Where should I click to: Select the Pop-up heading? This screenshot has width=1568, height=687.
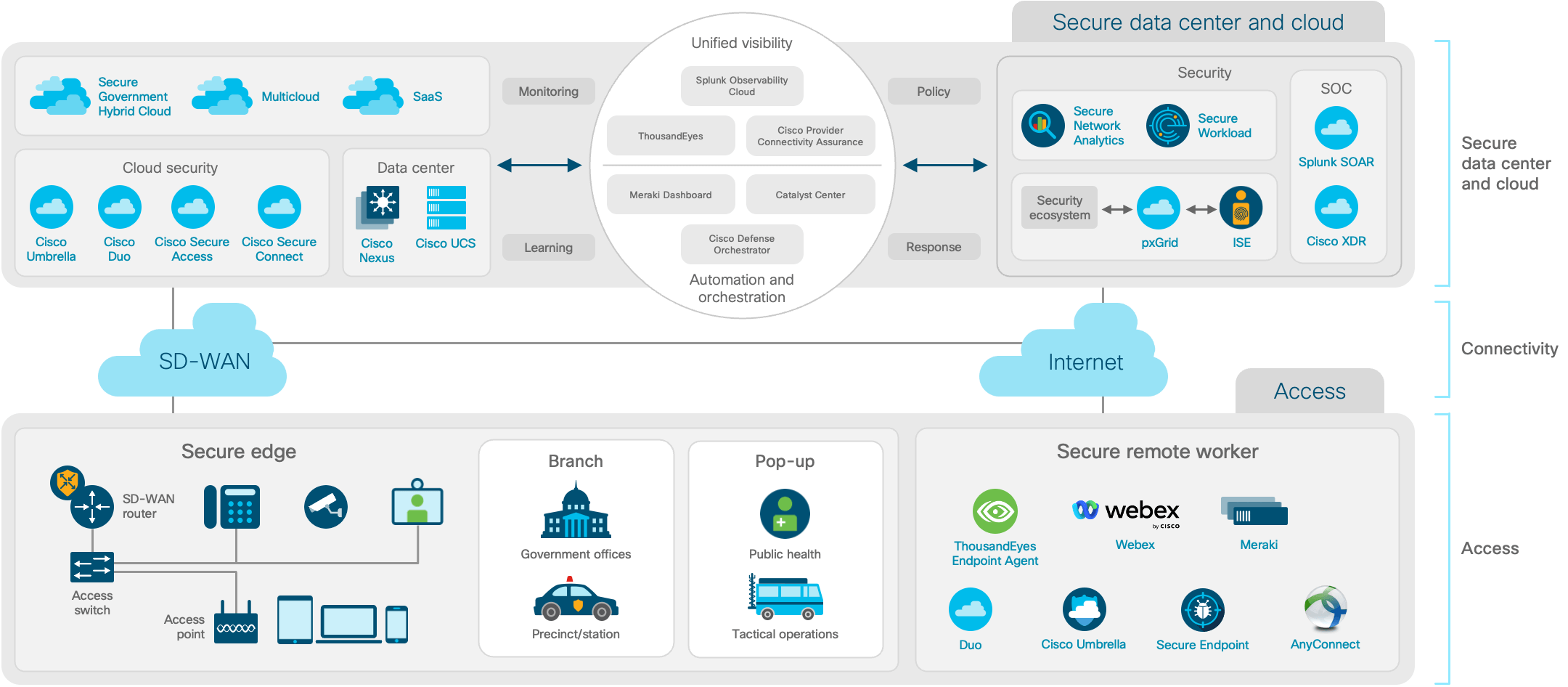click(785, 462)
